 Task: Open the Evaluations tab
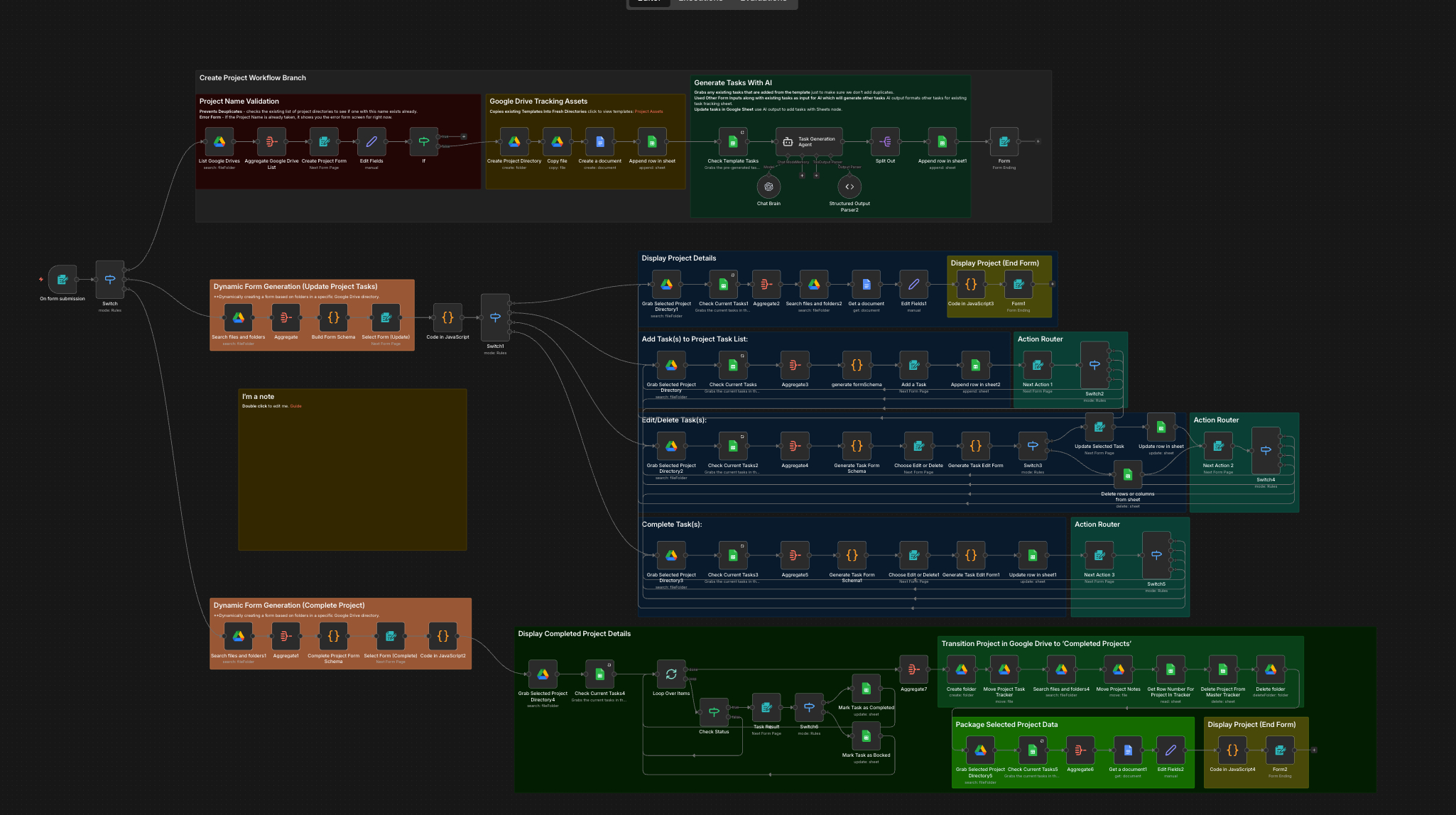point(763,1)
